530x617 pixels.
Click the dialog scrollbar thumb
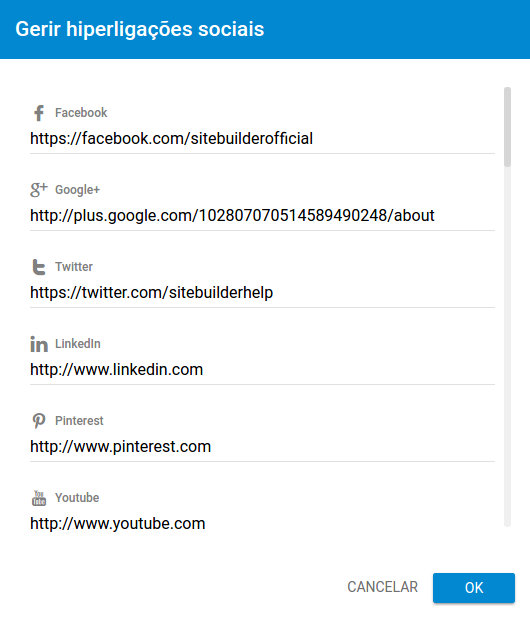[x=507, y=127]
